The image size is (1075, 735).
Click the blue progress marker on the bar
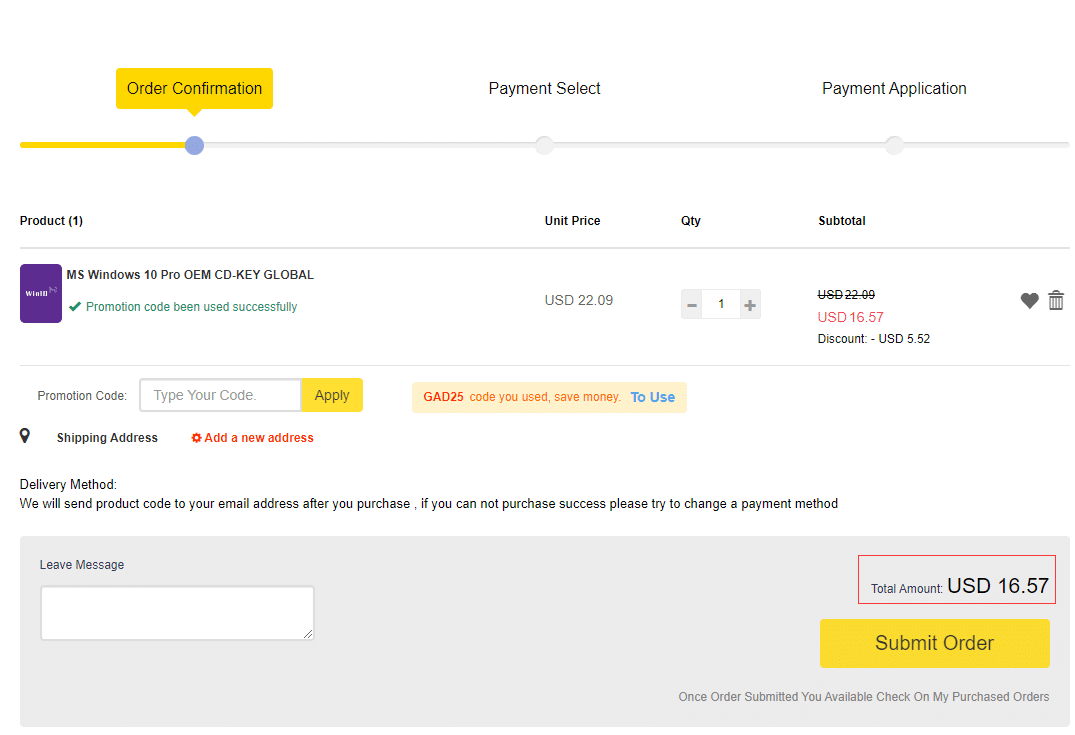(x=194, y=145)
